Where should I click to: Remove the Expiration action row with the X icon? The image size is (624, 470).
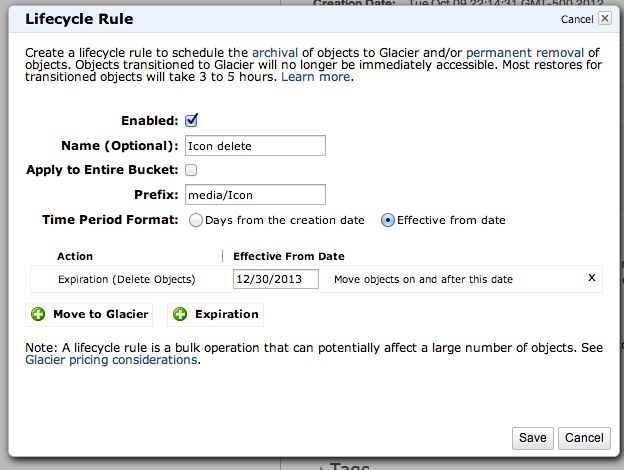[x=592, y=278]
